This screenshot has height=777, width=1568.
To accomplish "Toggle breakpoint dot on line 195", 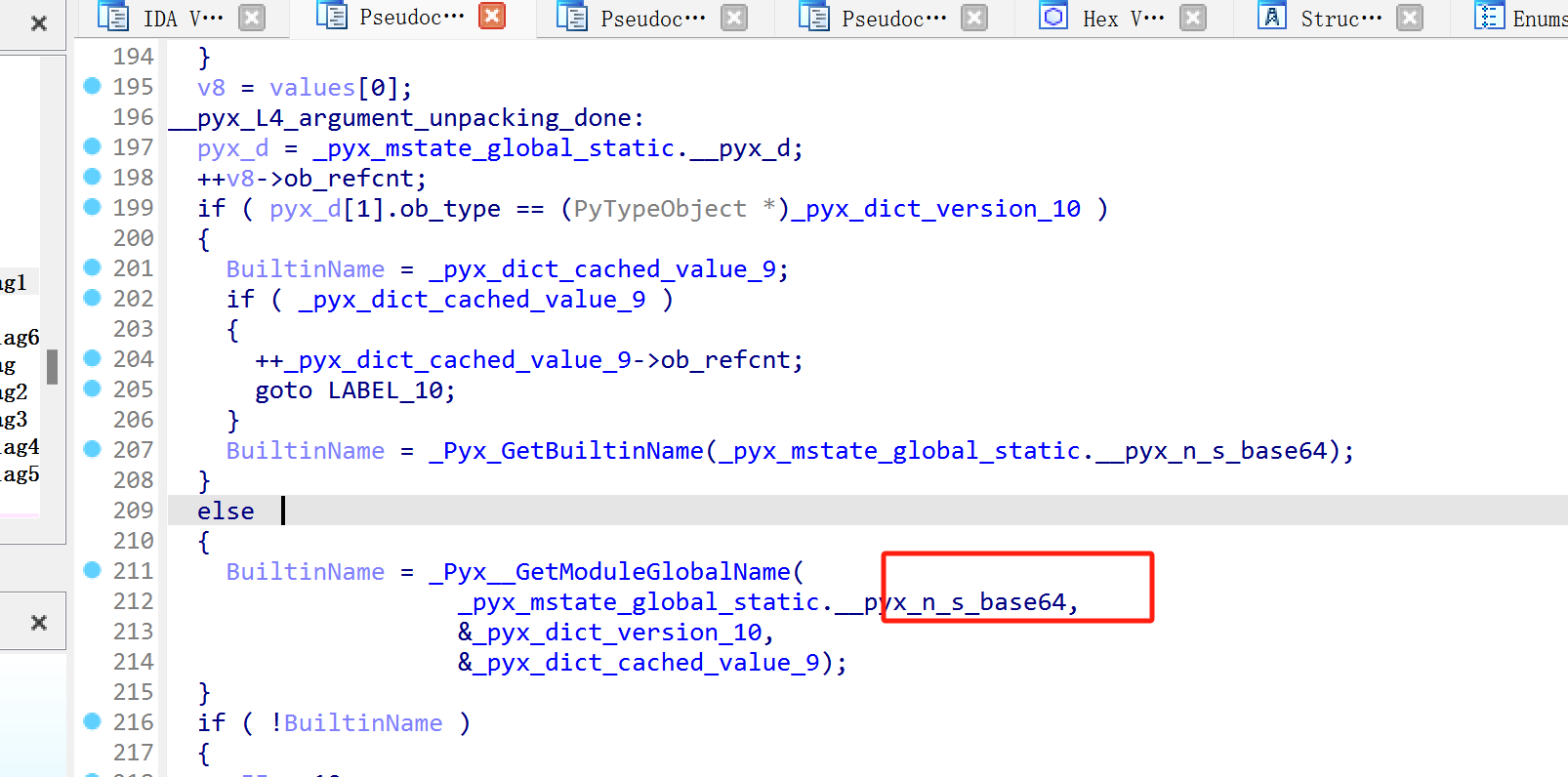I will [x=92, y=86].
